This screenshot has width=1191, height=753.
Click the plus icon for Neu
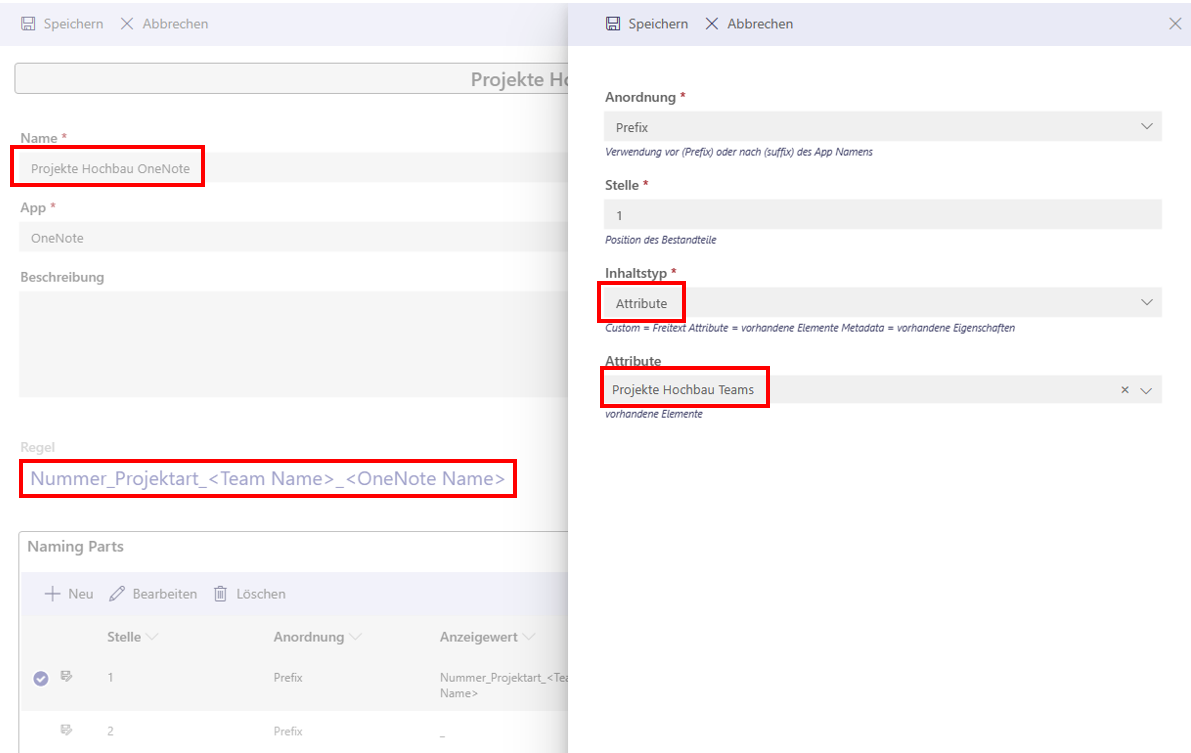coord(52,594)
